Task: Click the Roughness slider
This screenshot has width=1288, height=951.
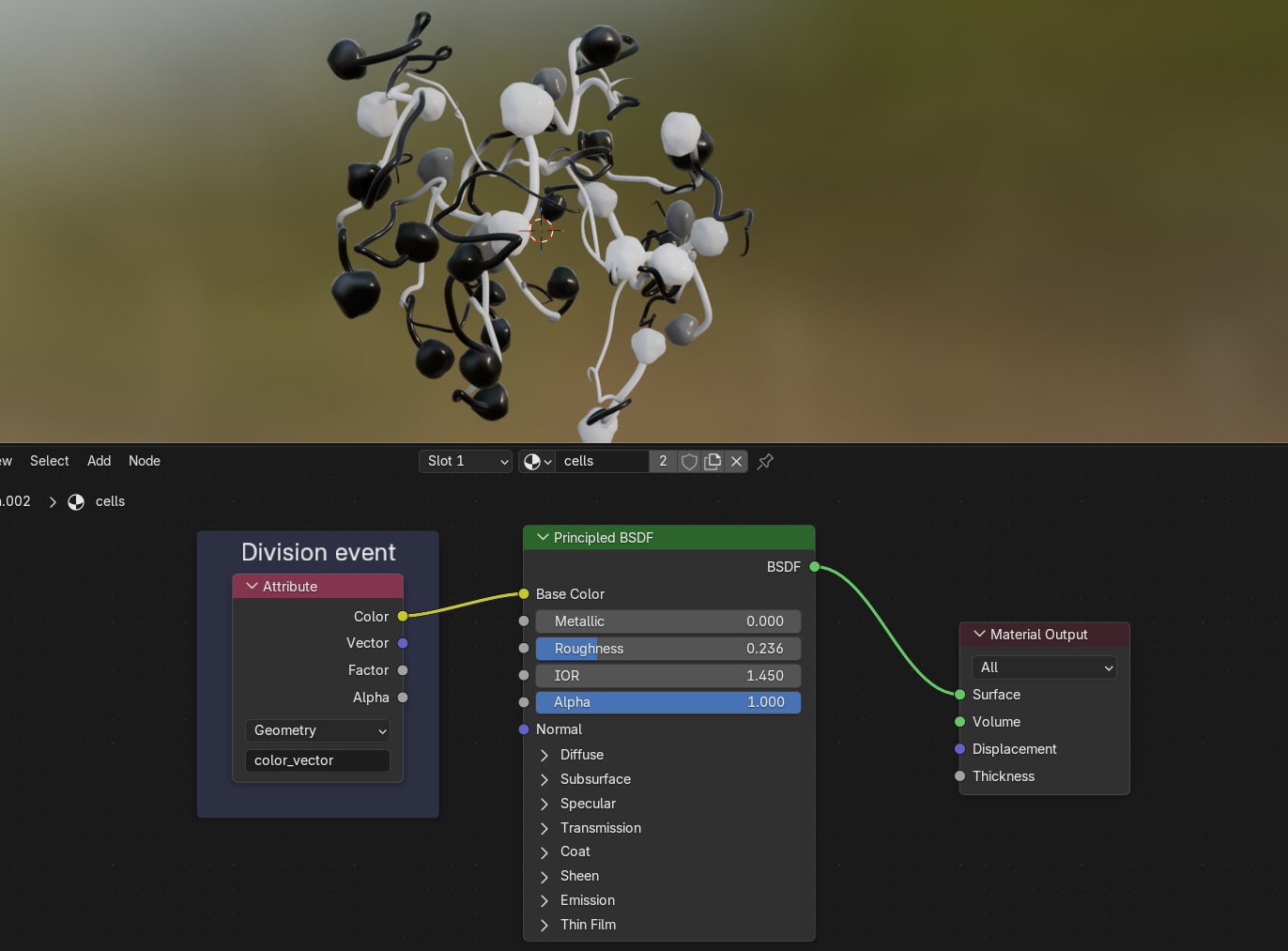Action: click(667, 649)
